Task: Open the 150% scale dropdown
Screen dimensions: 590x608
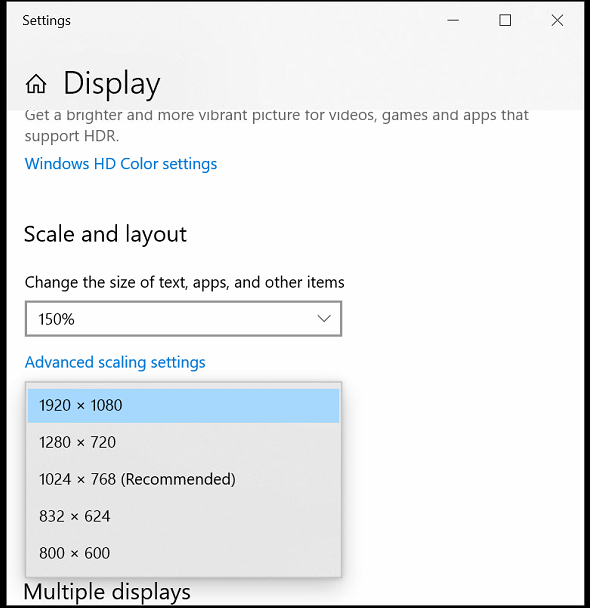Action: tap(183, 319)
